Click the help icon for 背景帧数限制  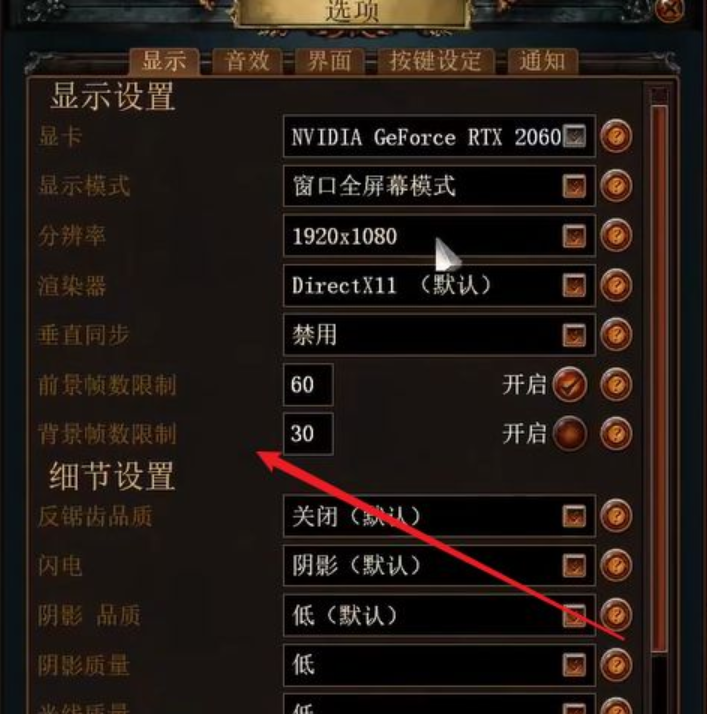tap(616, 434)
